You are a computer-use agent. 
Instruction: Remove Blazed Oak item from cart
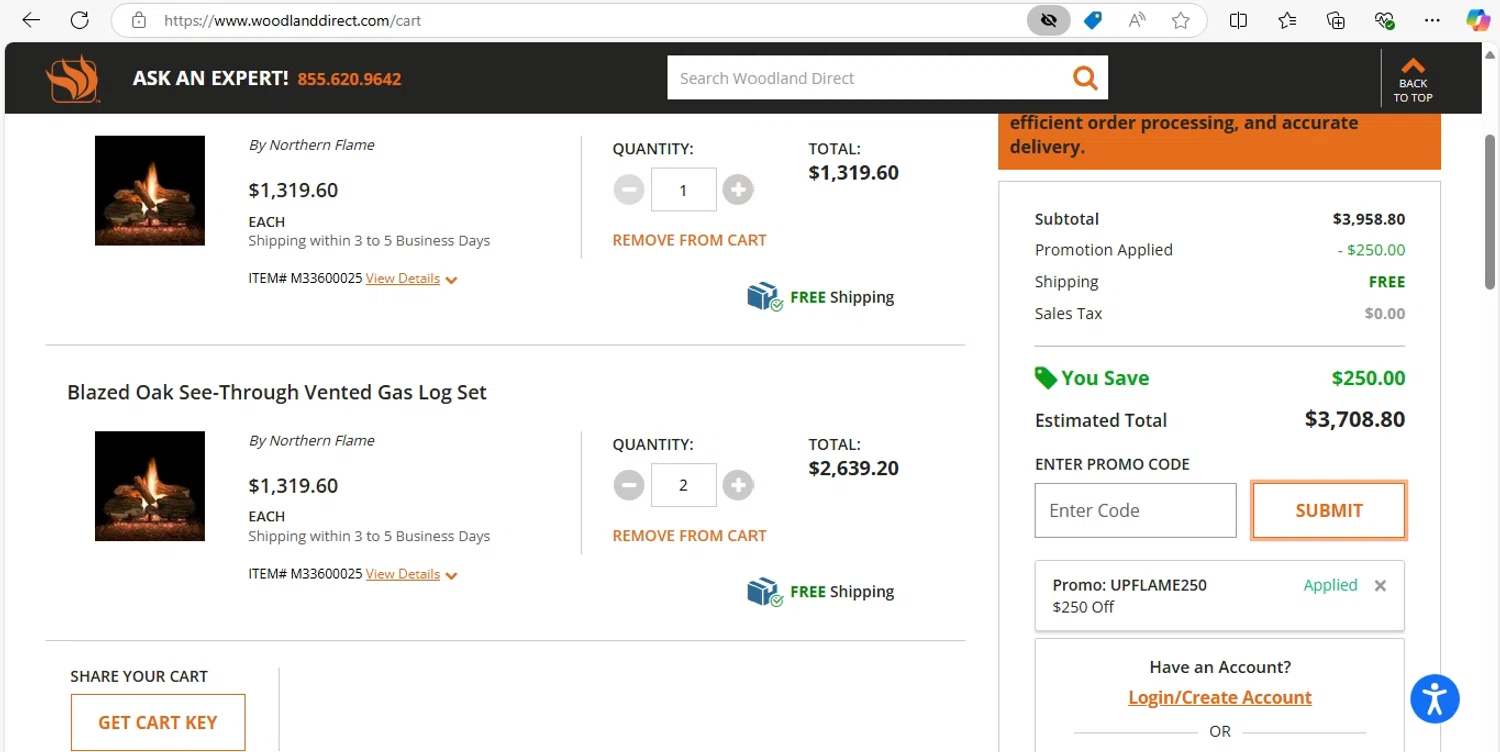click(689, 535)
